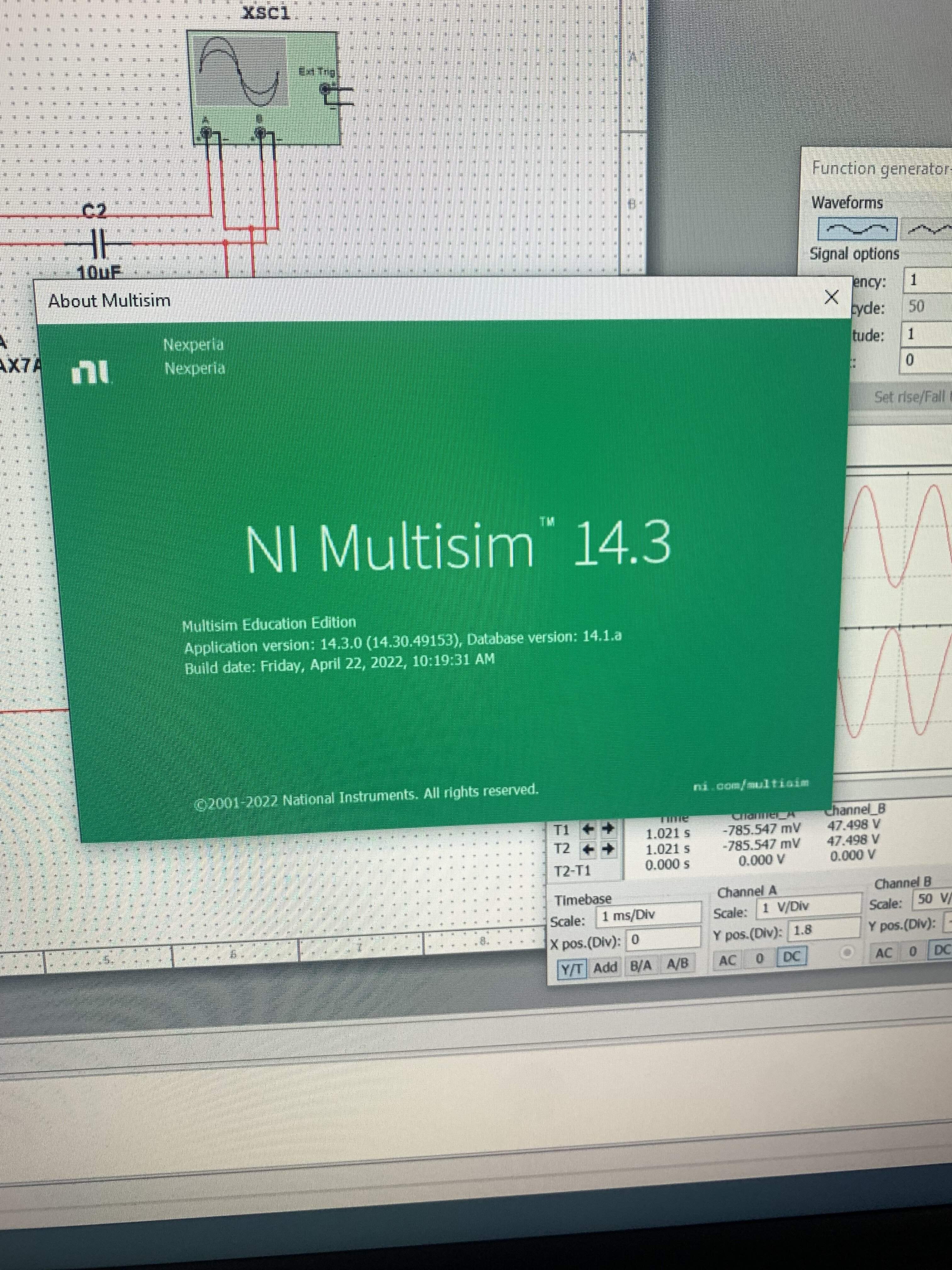952x1270 pixels.
Task: Click the 'Build date: Friday, April 22, 2022' line
Action: tap(339, 664)
